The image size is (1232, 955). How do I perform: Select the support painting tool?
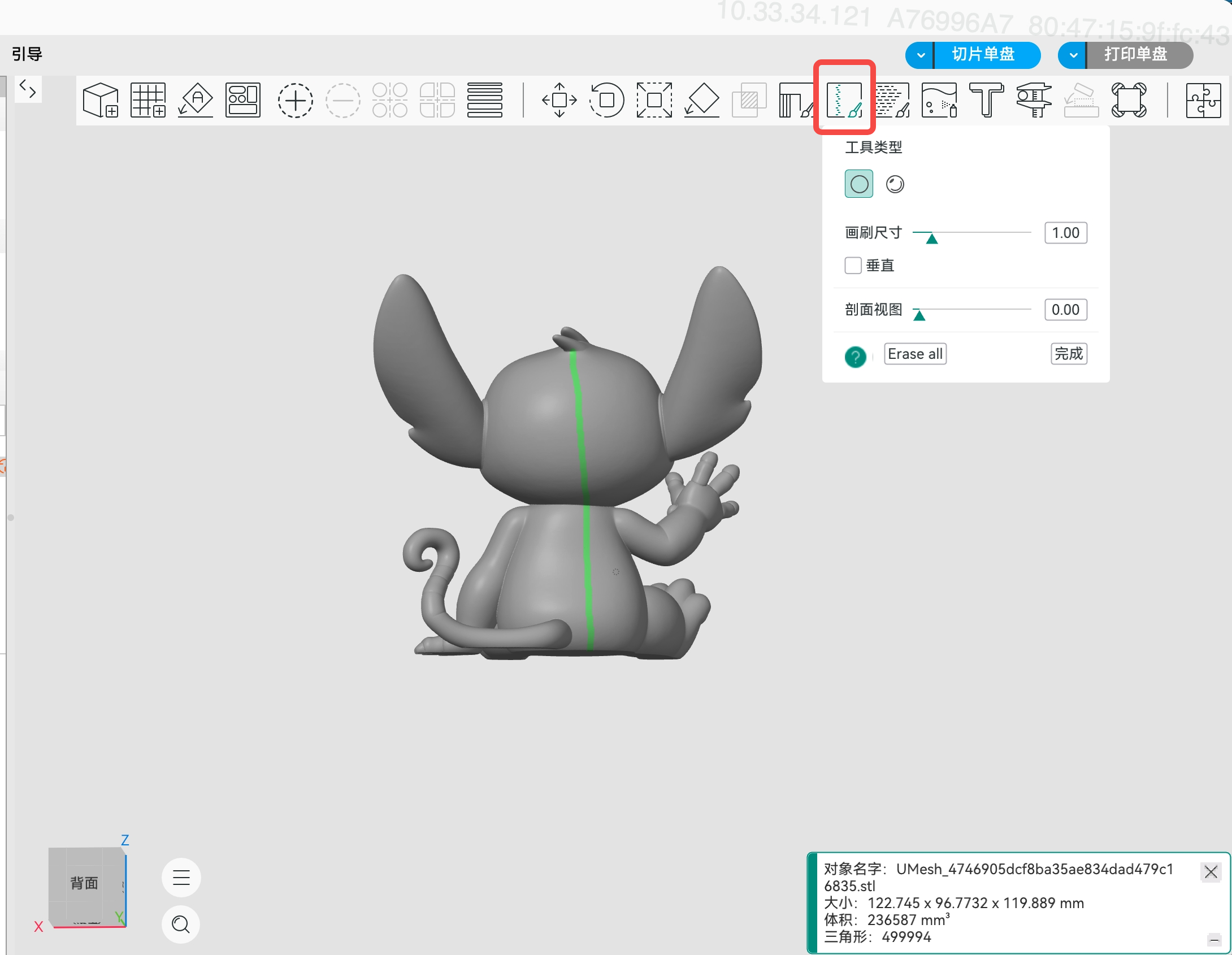coord(796,100)
